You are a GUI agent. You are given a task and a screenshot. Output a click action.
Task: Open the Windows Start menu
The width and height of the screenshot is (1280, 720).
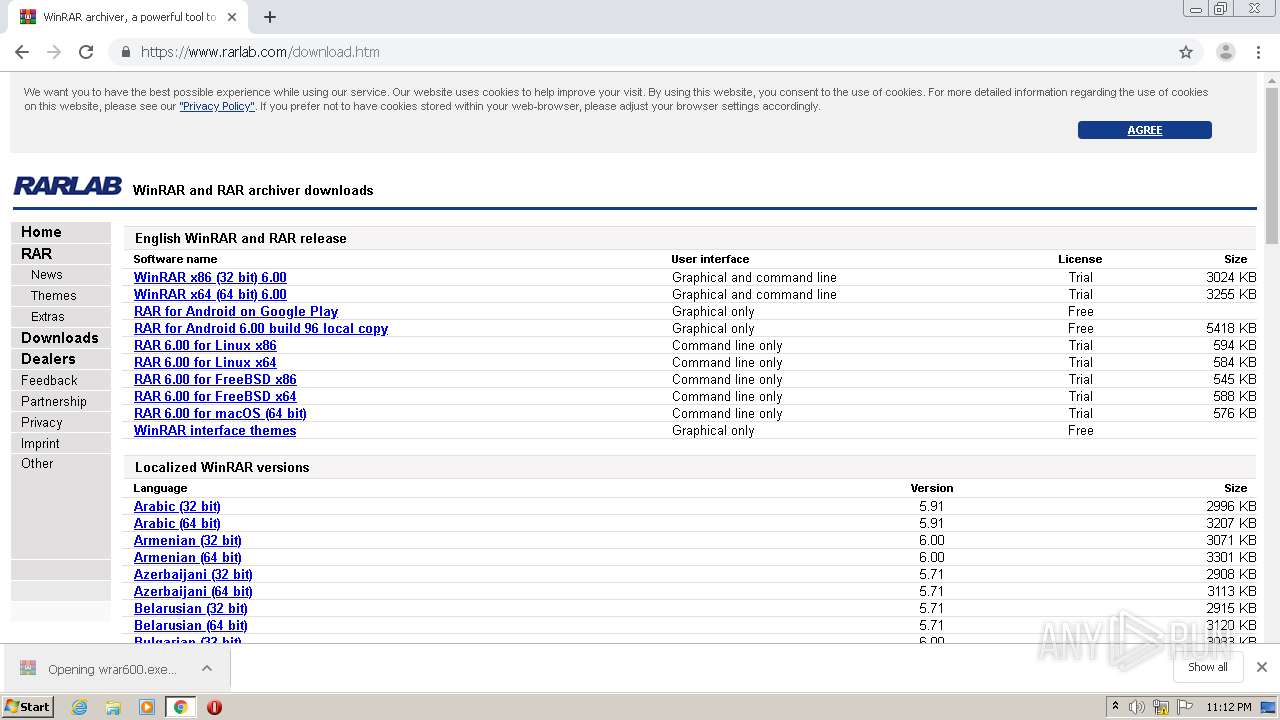[x=27, y=706]
